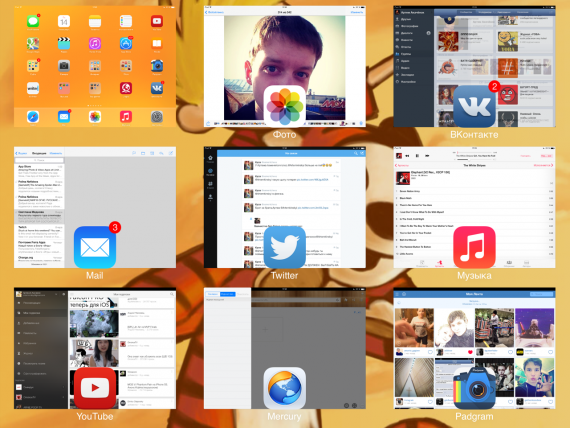Tap back chevron in Фото preview
This screenshot has height=428, width=570.
(206, 12)
